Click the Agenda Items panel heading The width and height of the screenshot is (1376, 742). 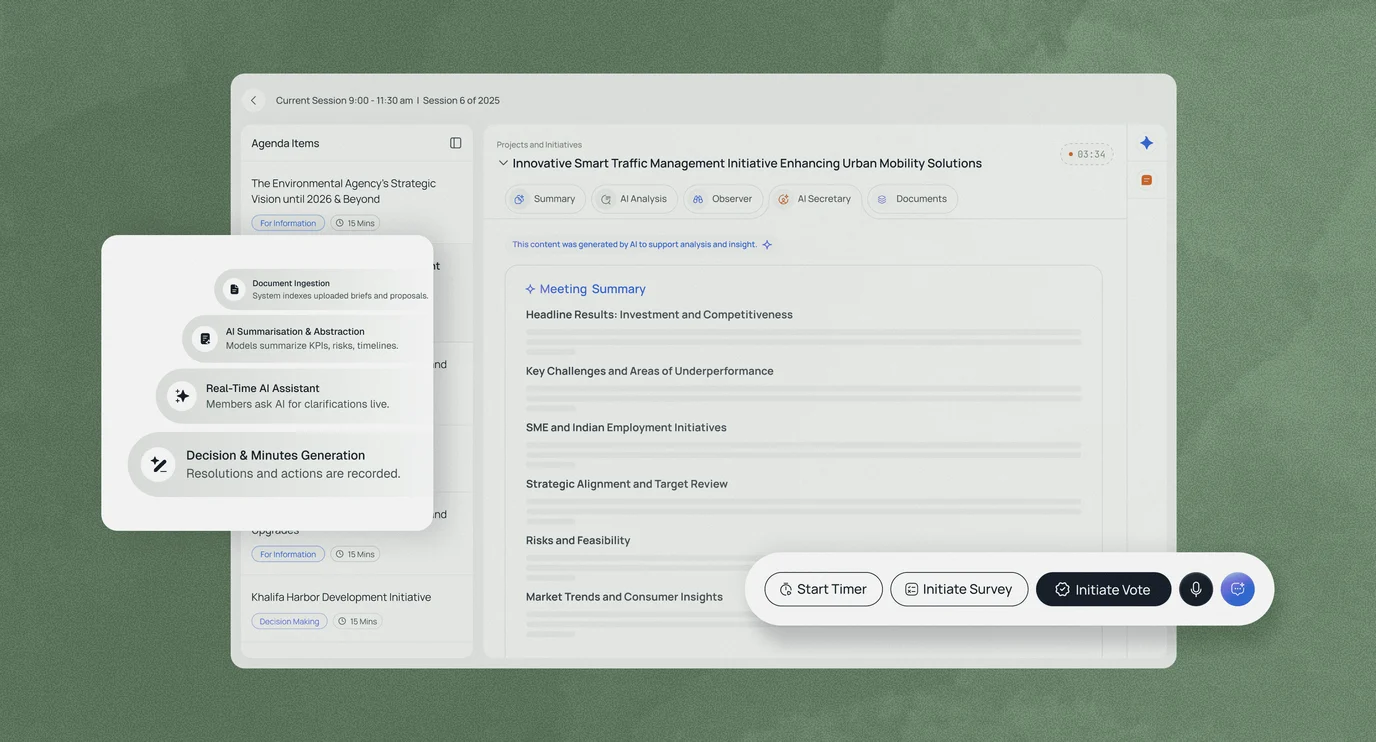pyautogui.click(x=285, y=143)
